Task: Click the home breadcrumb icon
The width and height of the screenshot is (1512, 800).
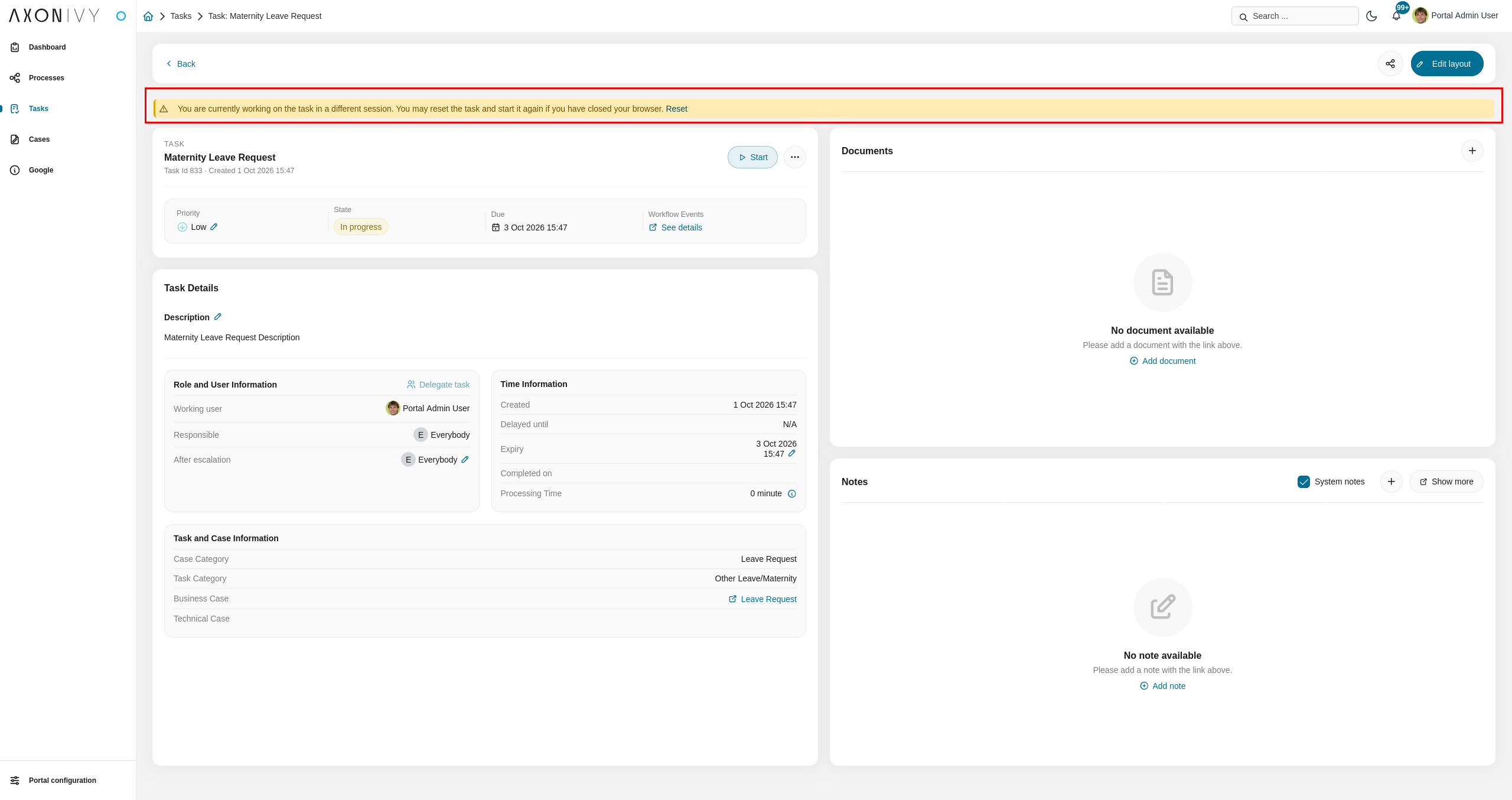Action: (x=148, y=16)
